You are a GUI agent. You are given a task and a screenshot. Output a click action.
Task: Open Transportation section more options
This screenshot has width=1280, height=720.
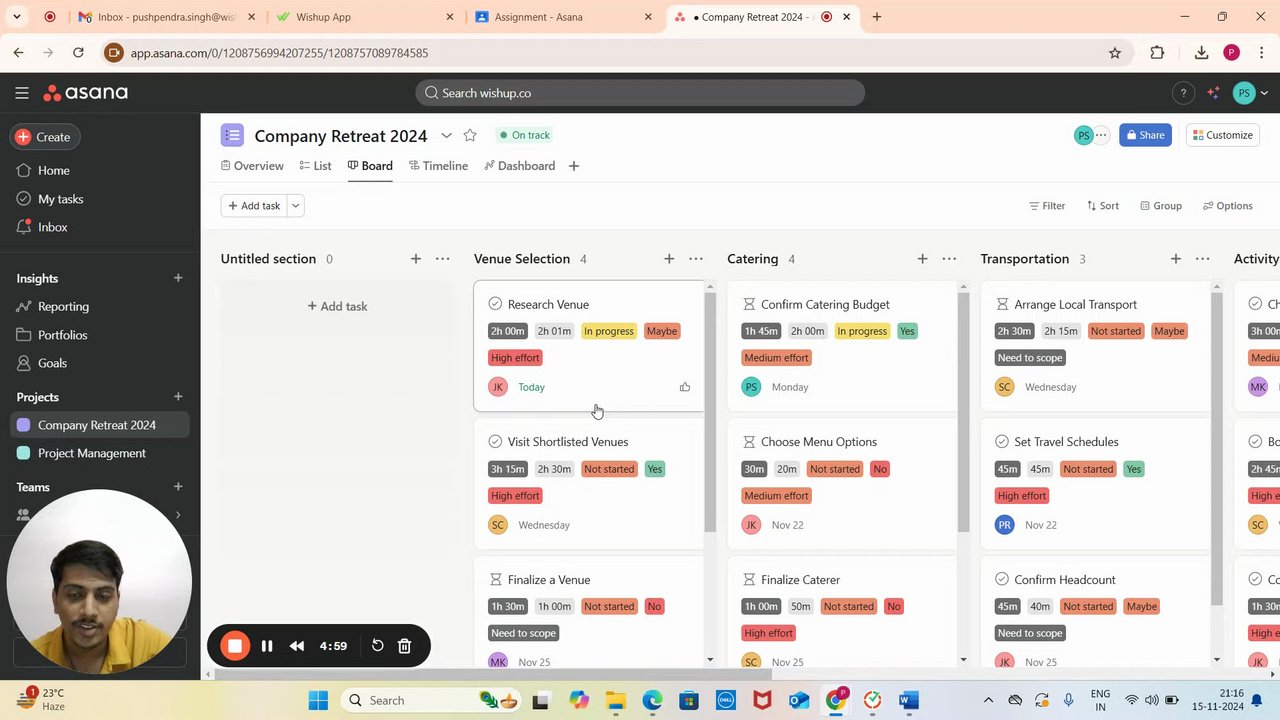click(1203, 259)
